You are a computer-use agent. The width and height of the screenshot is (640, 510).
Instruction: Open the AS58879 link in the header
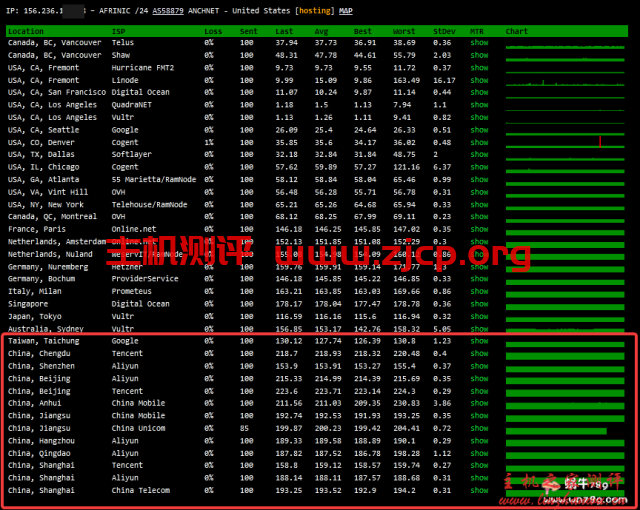168,11
